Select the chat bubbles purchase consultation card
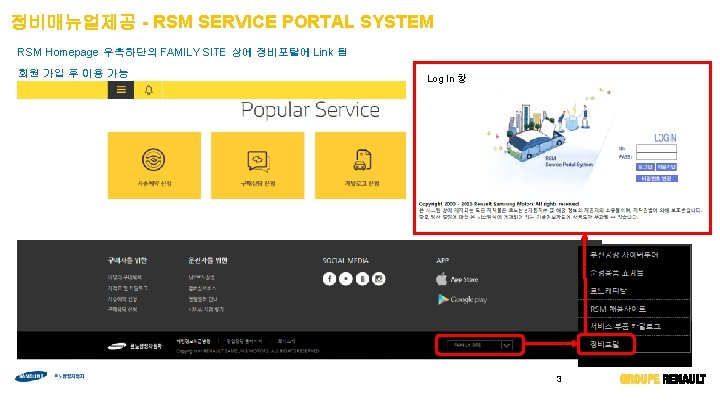The width and height of the screenshot is (720, 405). point(258,165)
